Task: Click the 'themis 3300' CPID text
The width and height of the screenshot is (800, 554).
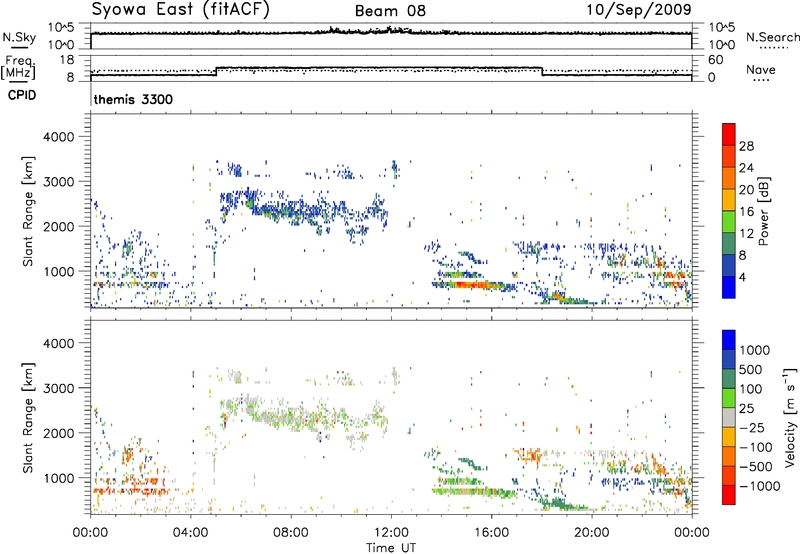Action: [x=133, y=99]
